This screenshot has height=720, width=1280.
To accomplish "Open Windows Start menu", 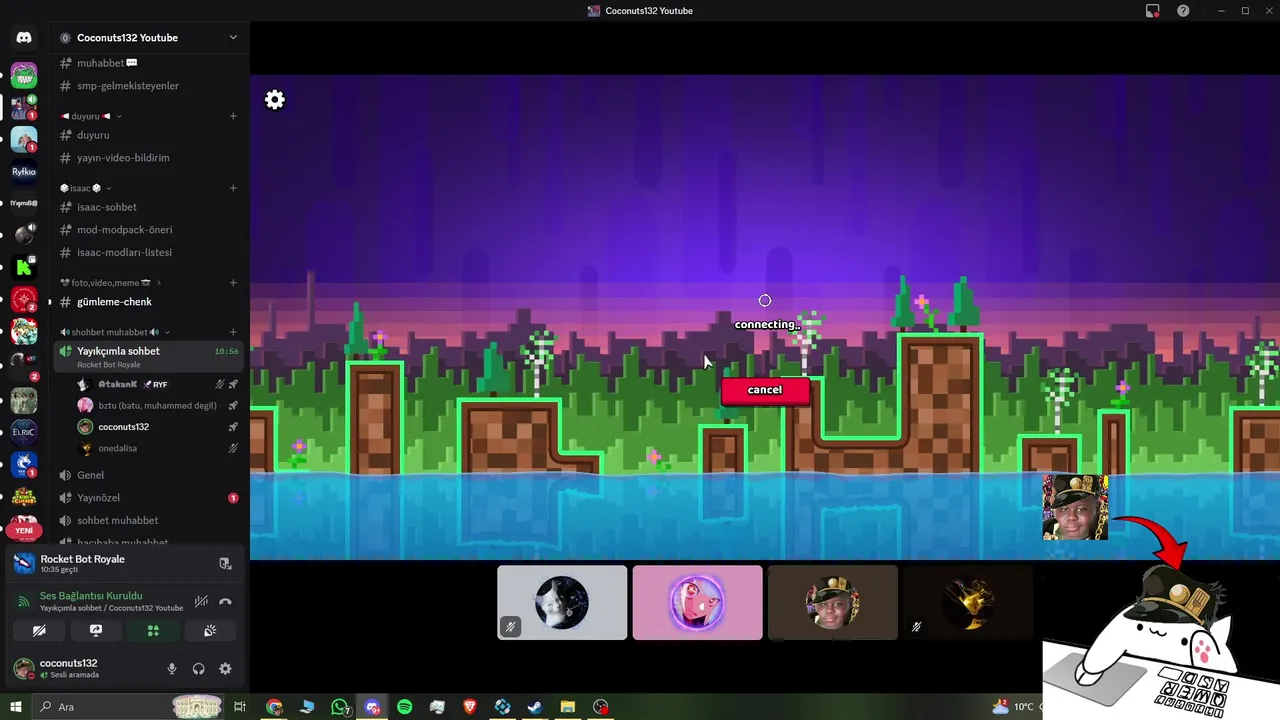I will (15, 707).
